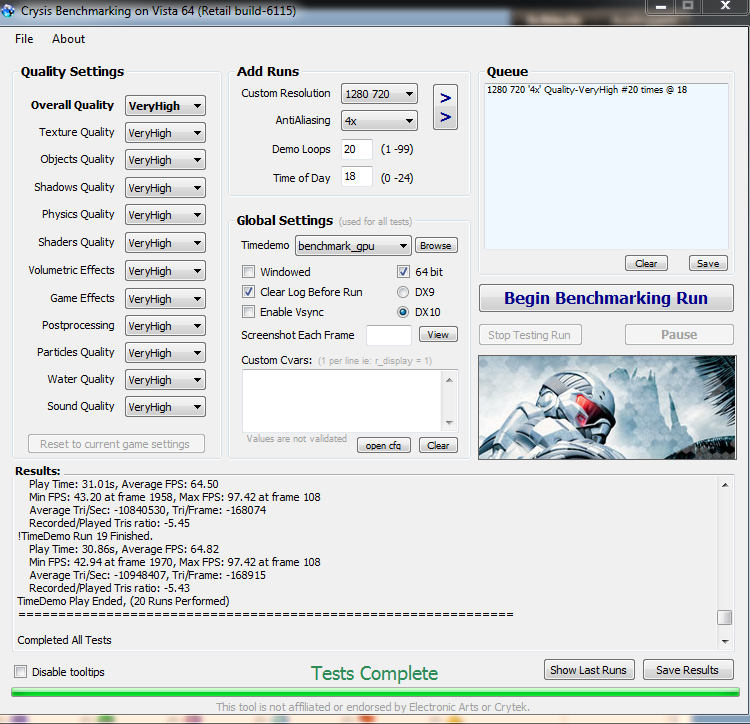Click View button for screenshots

click(438, 334)
